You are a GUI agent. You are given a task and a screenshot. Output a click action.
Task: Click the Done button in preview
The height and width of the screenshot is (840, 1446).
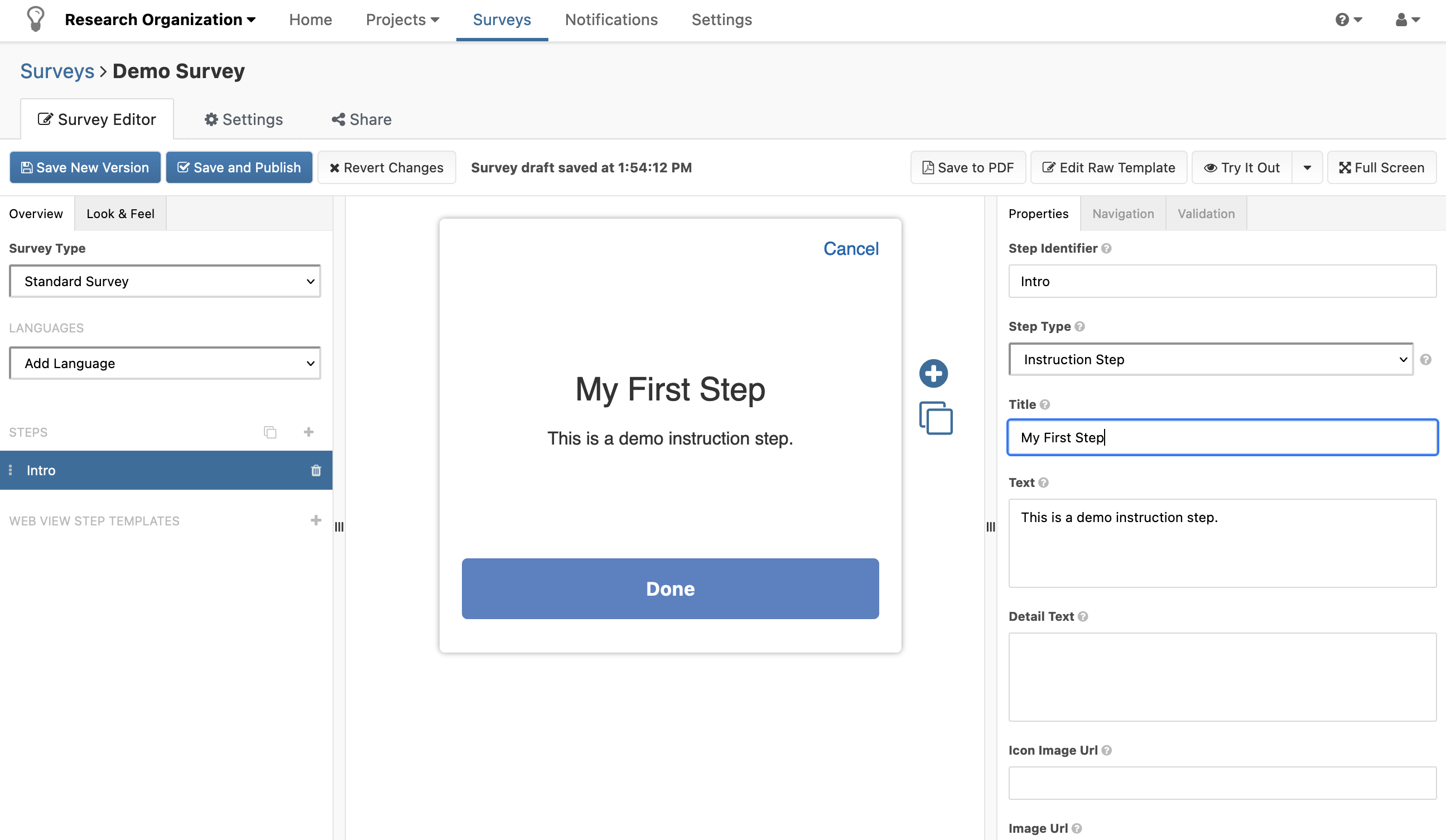tap(669, 588)
